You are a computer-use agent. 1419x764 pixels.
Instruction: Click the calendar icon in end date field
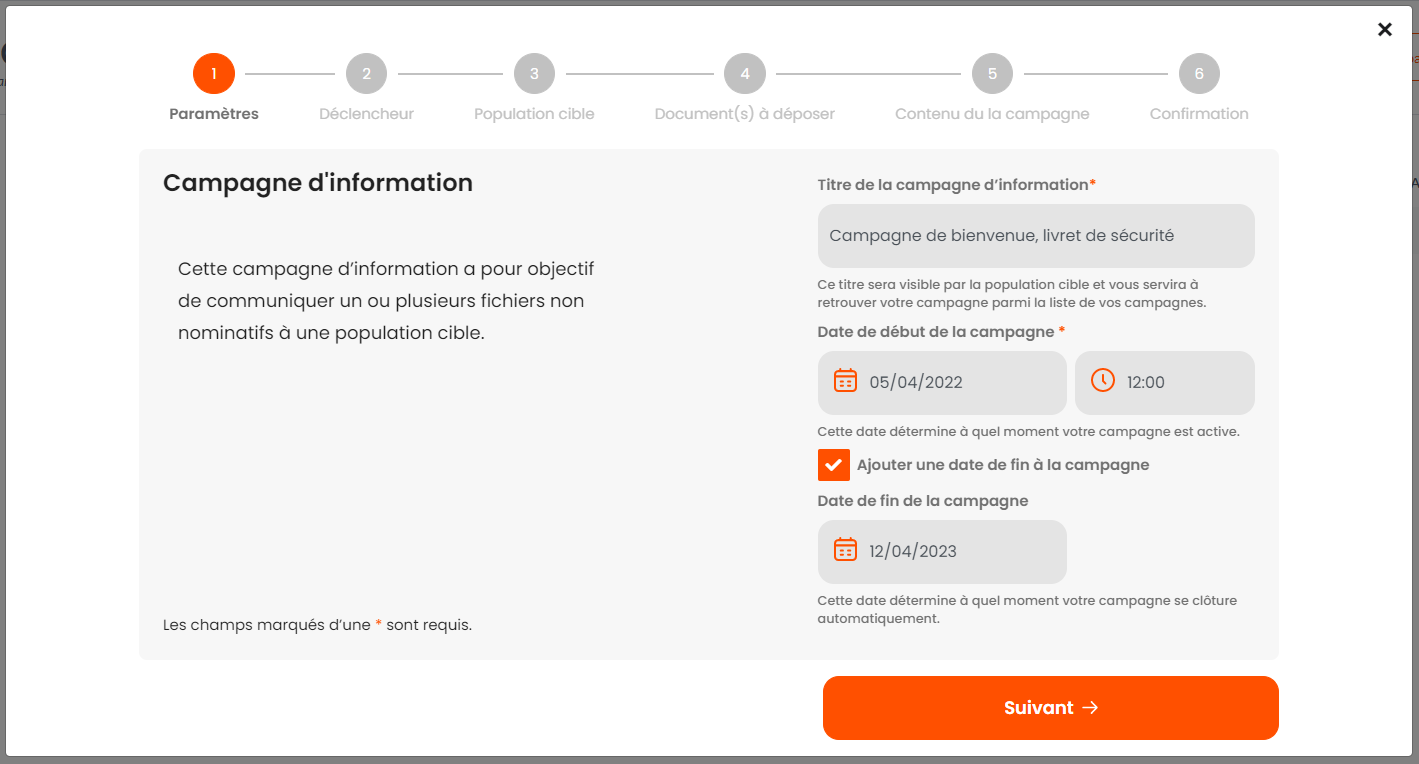click(x=845, y=550)
